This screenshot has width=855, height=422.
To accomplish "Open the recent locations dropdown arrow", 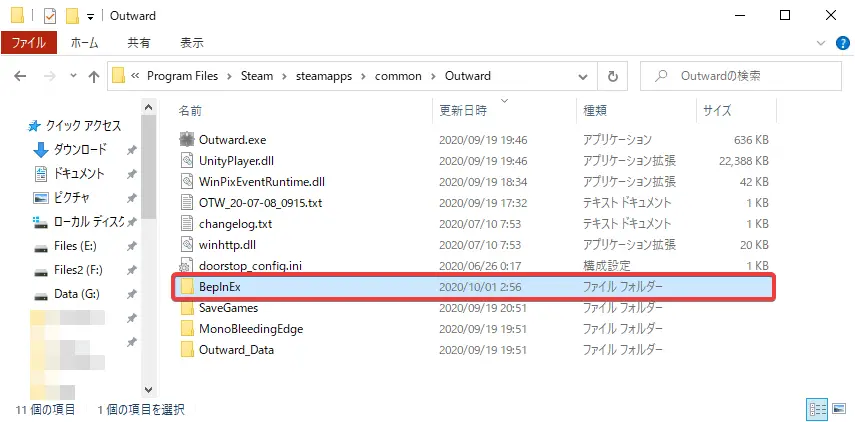I will [74, 76].
